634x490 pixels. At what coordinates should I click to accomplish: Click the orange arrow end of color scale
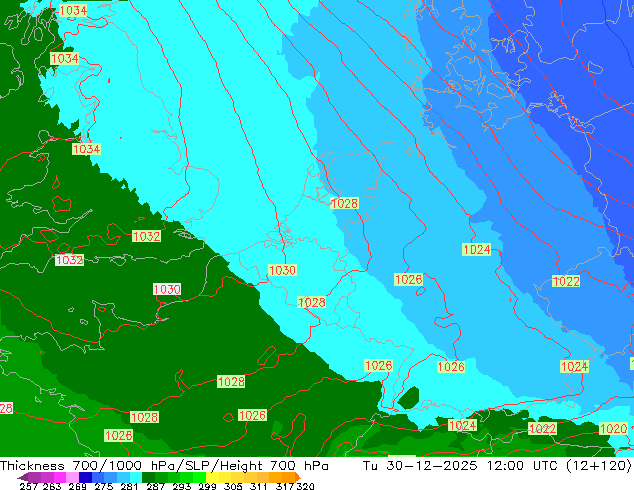(x=298, y=477)
